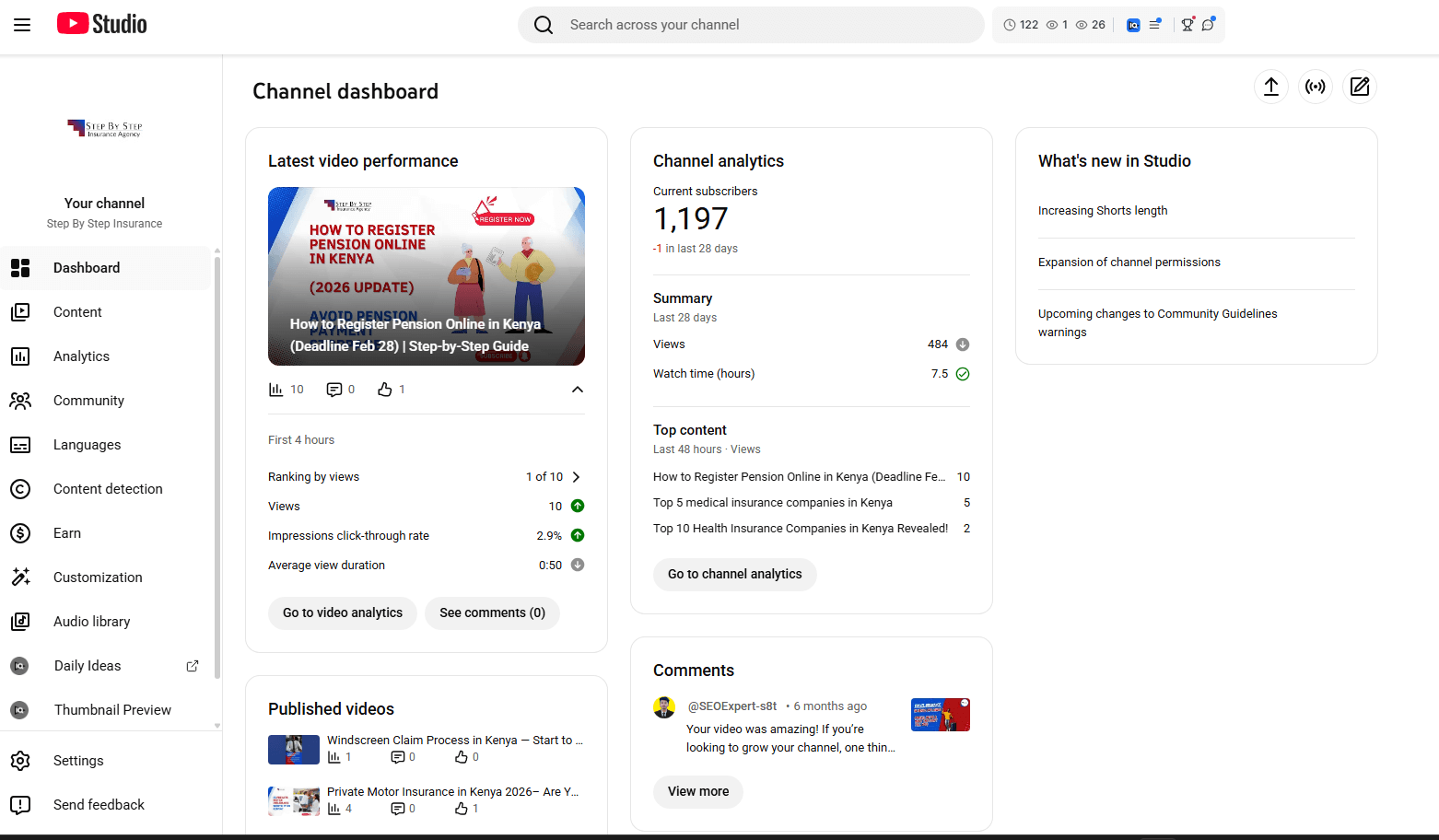Click See comments (0) button
The image size is (1439, 840).
492,612
